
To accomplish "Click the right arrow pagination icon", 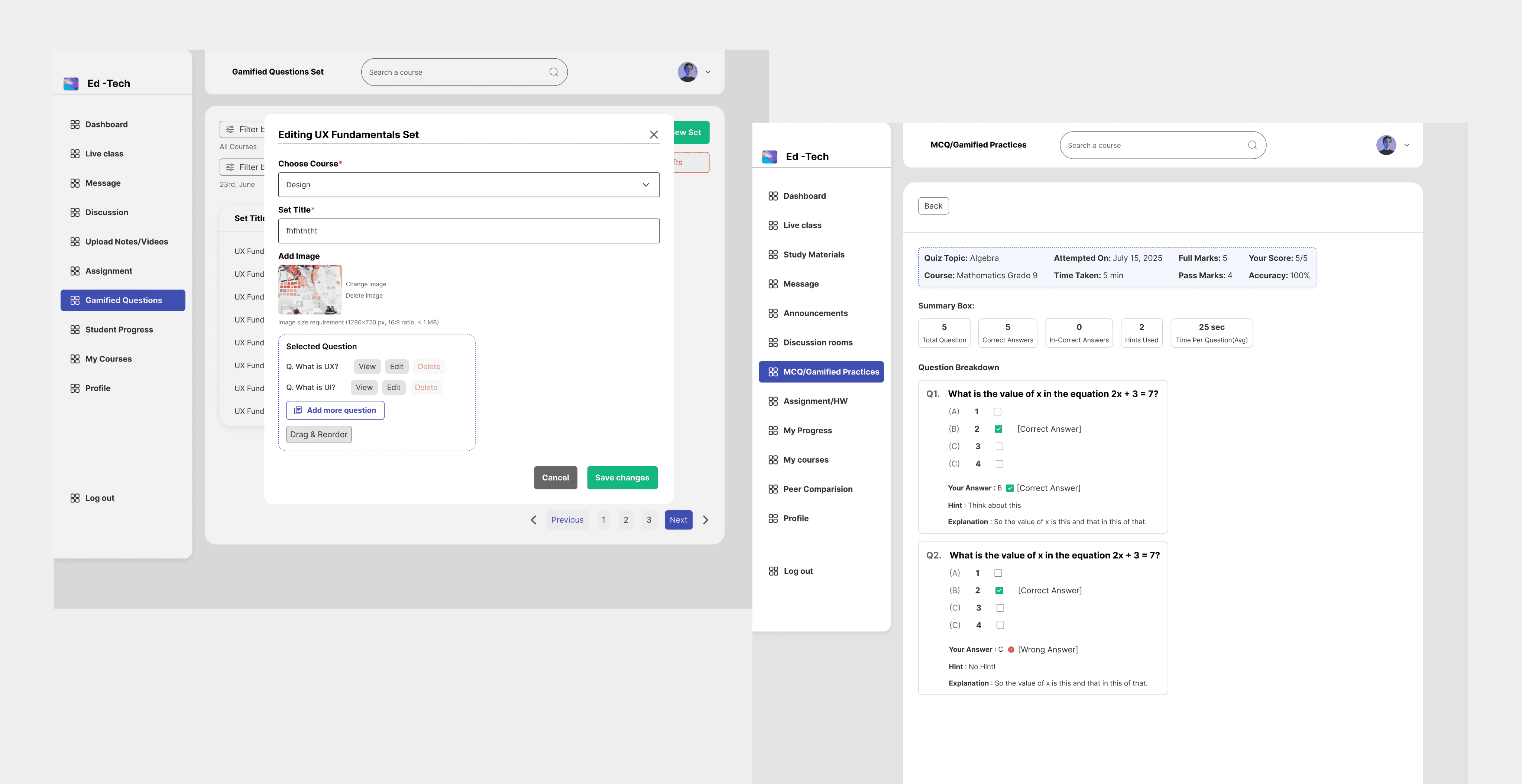I will click(x=706, y=520).
